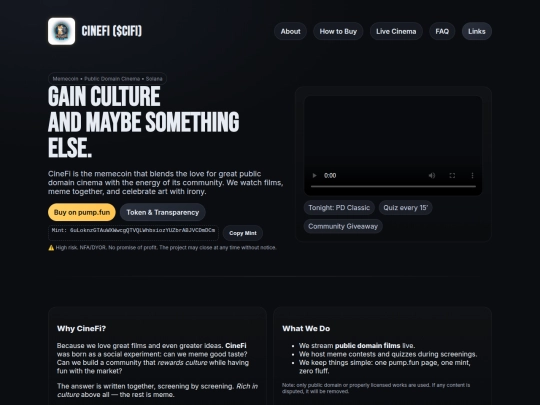The width and height of the screenshot is (540, 405).
Task: Click the Quiz every 15' tag
Action: pyautogui.click(x=405, y=208)
